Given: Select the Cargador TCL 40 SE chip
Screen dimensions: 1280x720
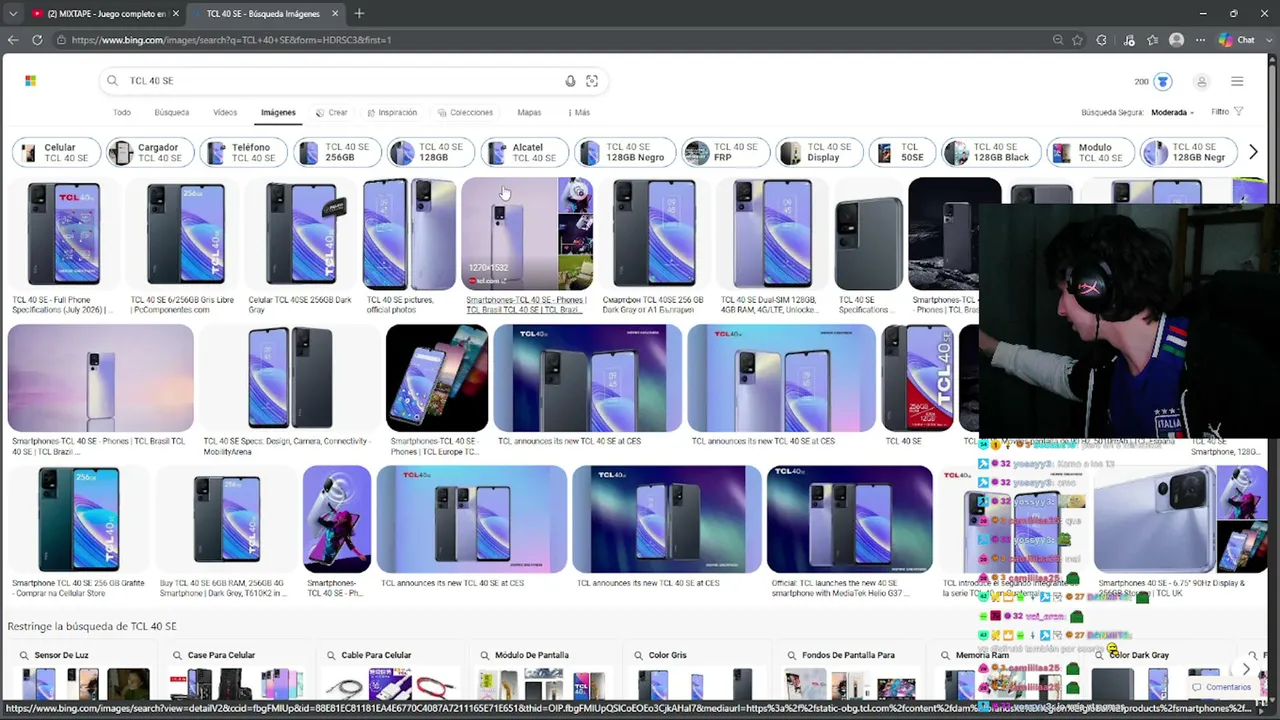Looking at the screenshot, I should tap(150, 153).
